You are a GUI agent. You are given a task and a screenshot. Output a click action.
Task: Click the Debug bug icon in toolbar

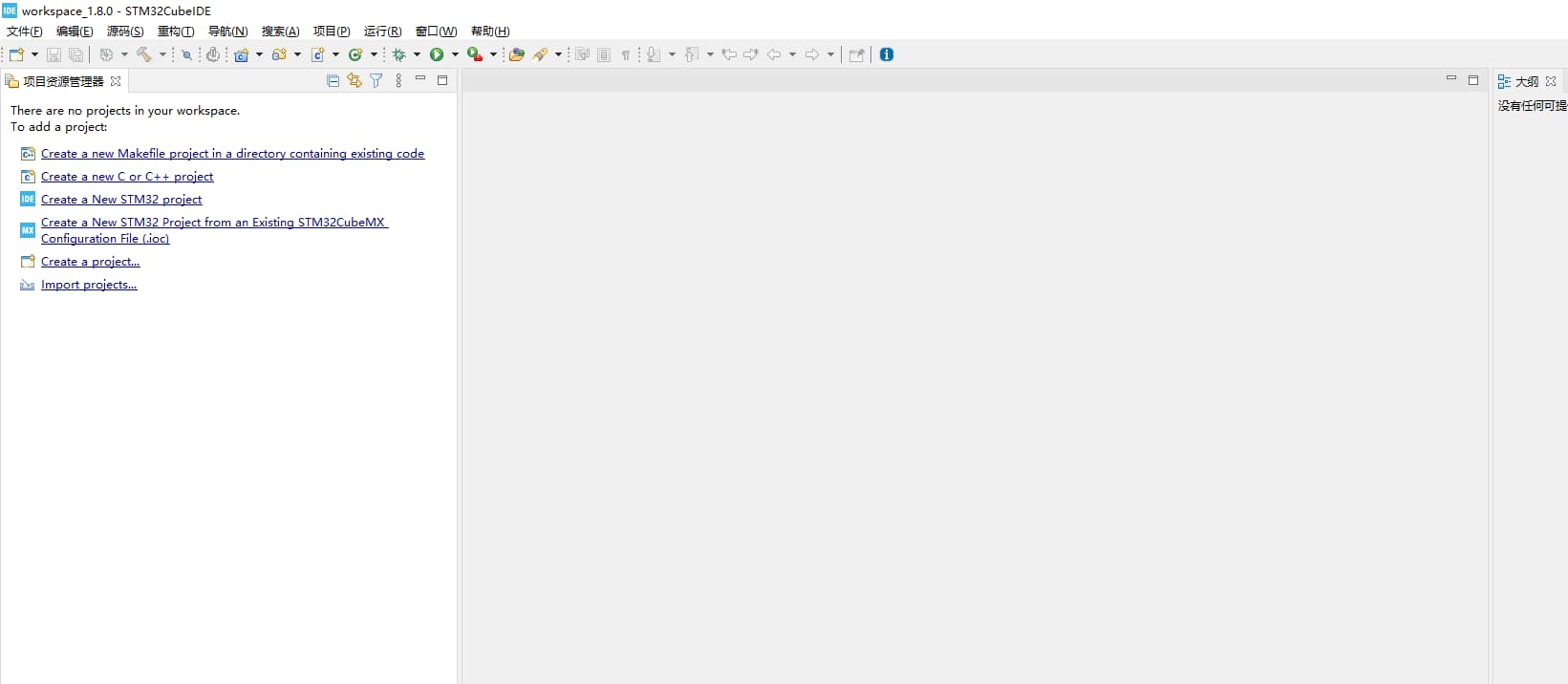point(399,55)
